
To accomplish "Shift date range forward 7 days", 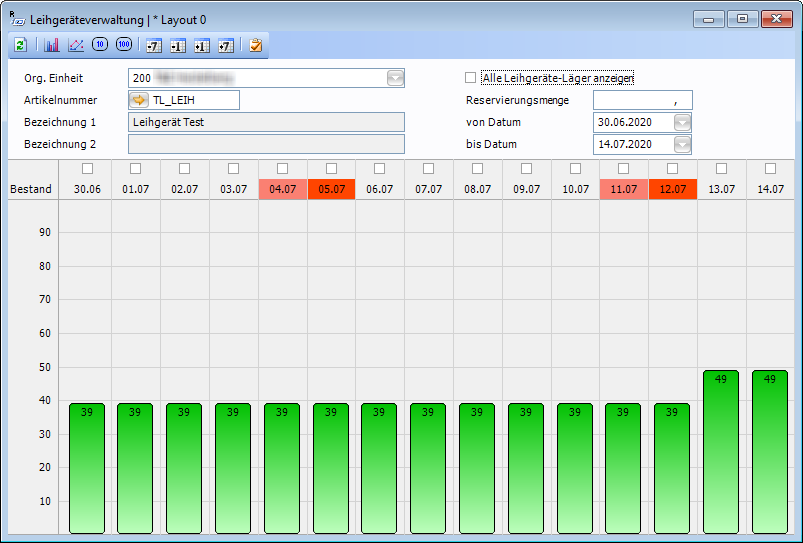I will 225,45.
